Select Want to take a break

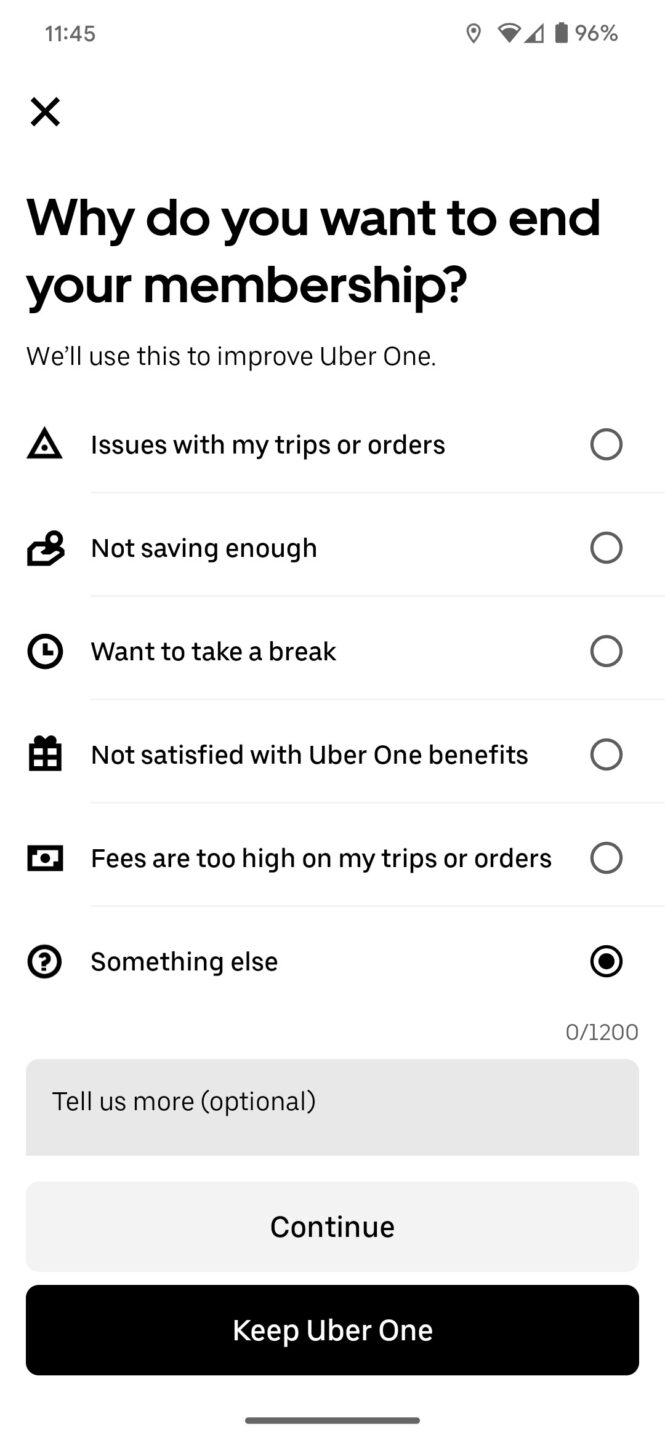click(x=606, y=651)
